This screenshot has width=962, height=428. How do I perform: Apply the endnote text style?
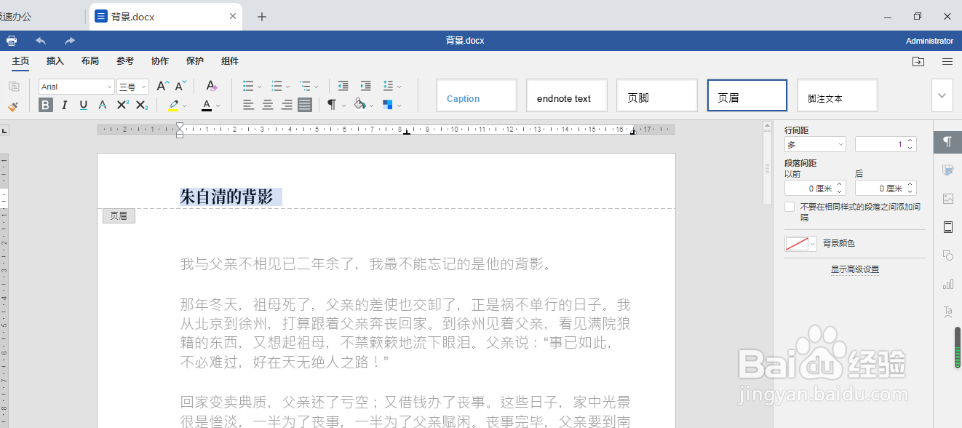coord(567,96)
